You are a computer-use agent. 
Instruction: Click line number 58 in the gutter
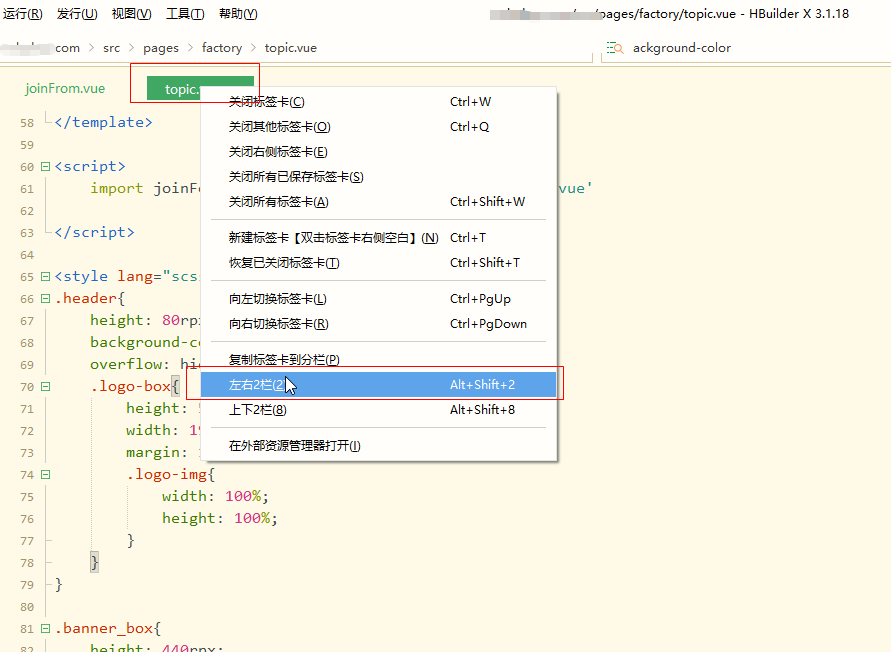click(x=27, y=123)
